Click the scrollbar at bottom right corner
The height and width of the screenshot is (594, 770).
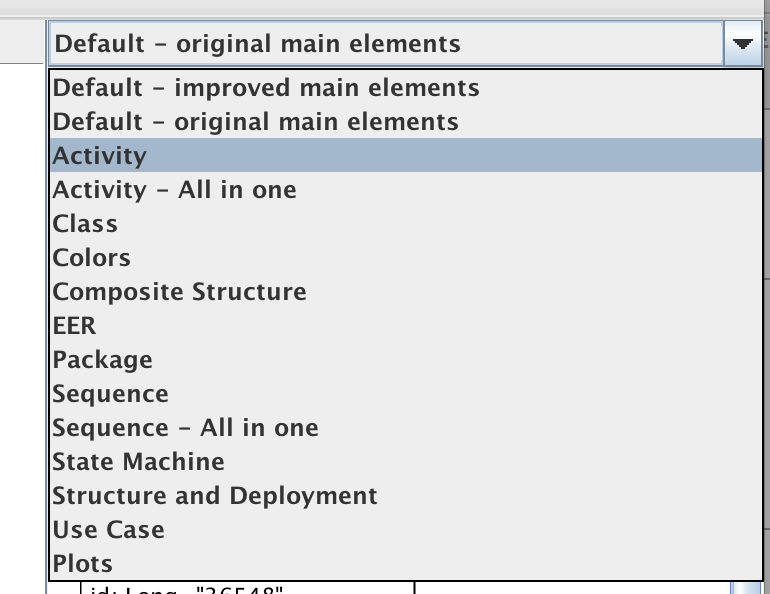coord(745,588)
